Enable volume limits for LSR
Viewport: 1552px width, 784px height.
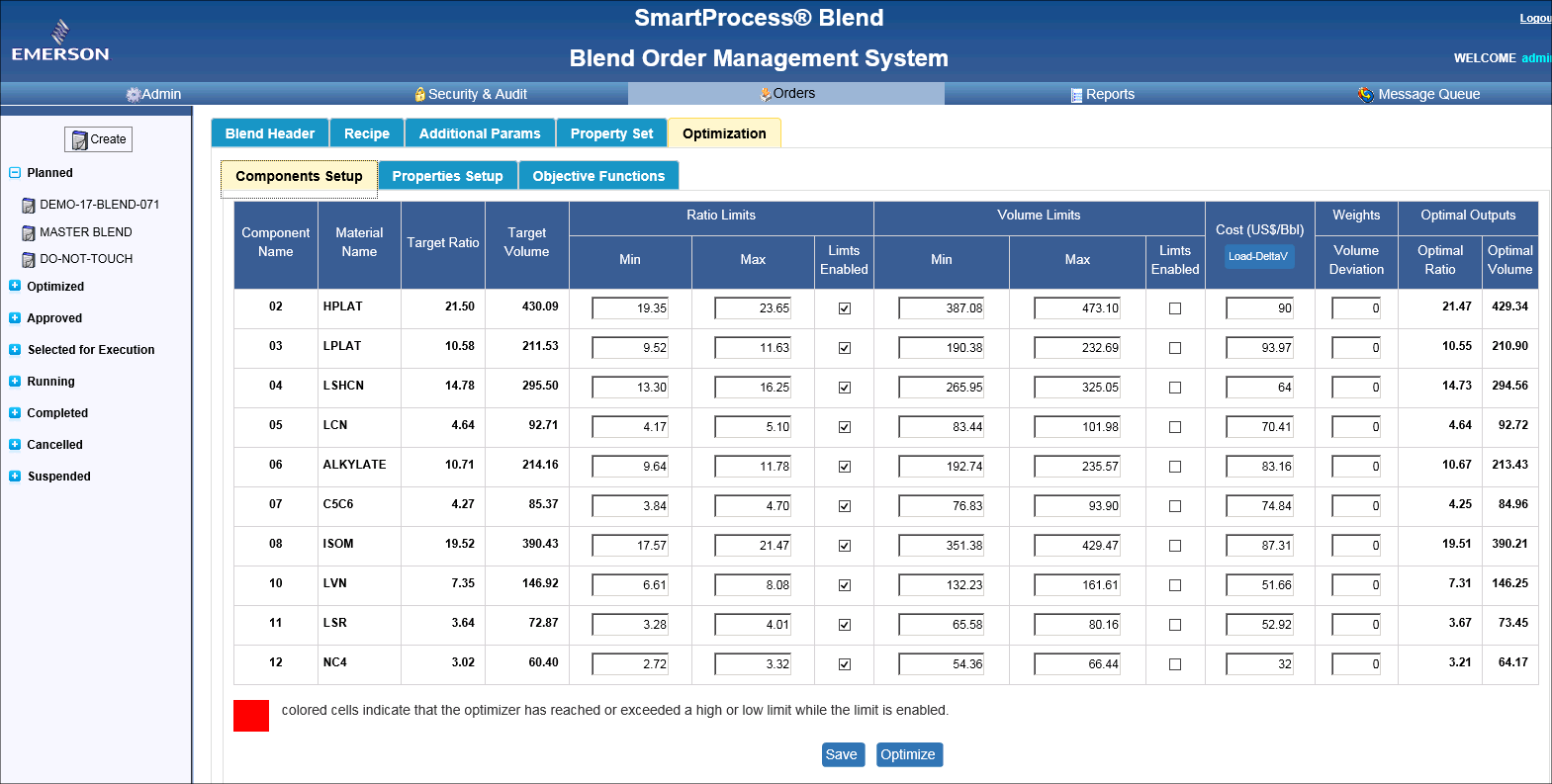point(1175,625)
